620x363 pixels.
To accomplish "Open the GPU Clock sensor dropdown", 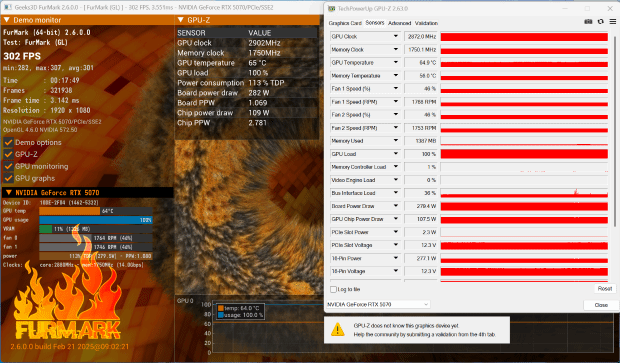I will click(395, 36).
